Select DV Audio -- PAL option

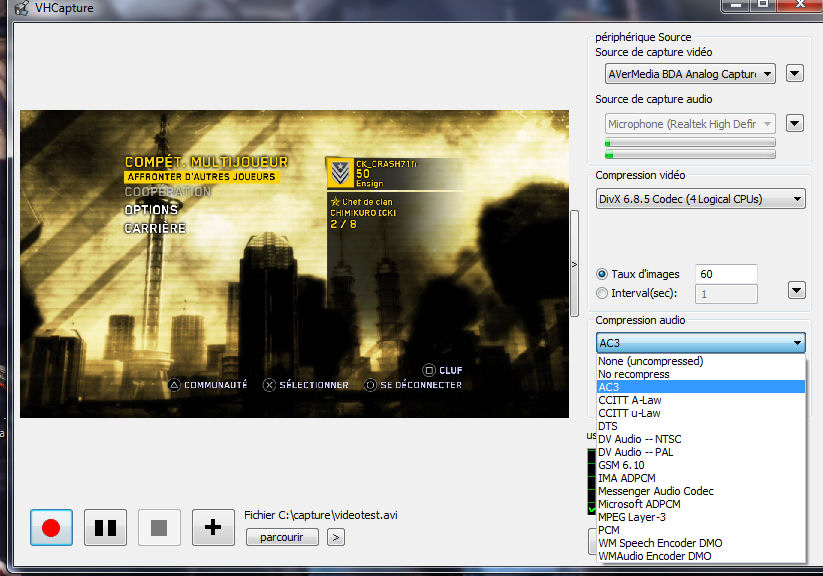[x=701, y=452]
